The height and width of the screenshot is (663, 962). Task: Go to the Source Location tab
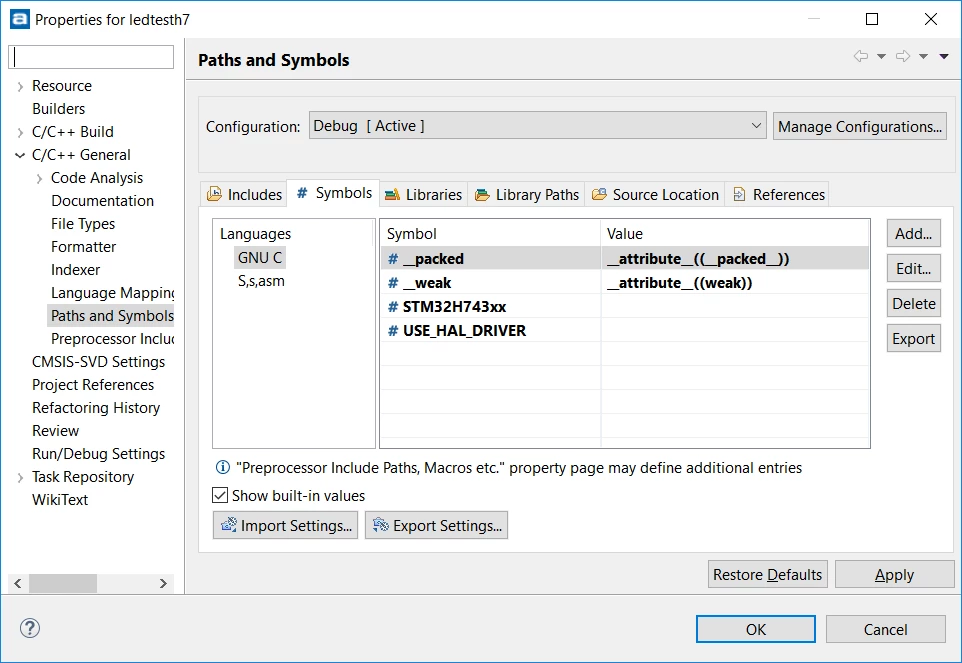(x=655, y=194)
